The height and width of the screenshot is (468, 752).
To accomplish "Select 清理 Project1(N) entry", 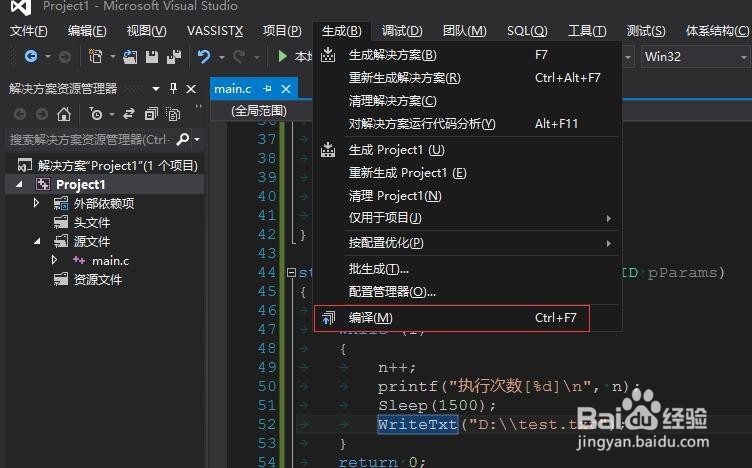I will point(468,196).
